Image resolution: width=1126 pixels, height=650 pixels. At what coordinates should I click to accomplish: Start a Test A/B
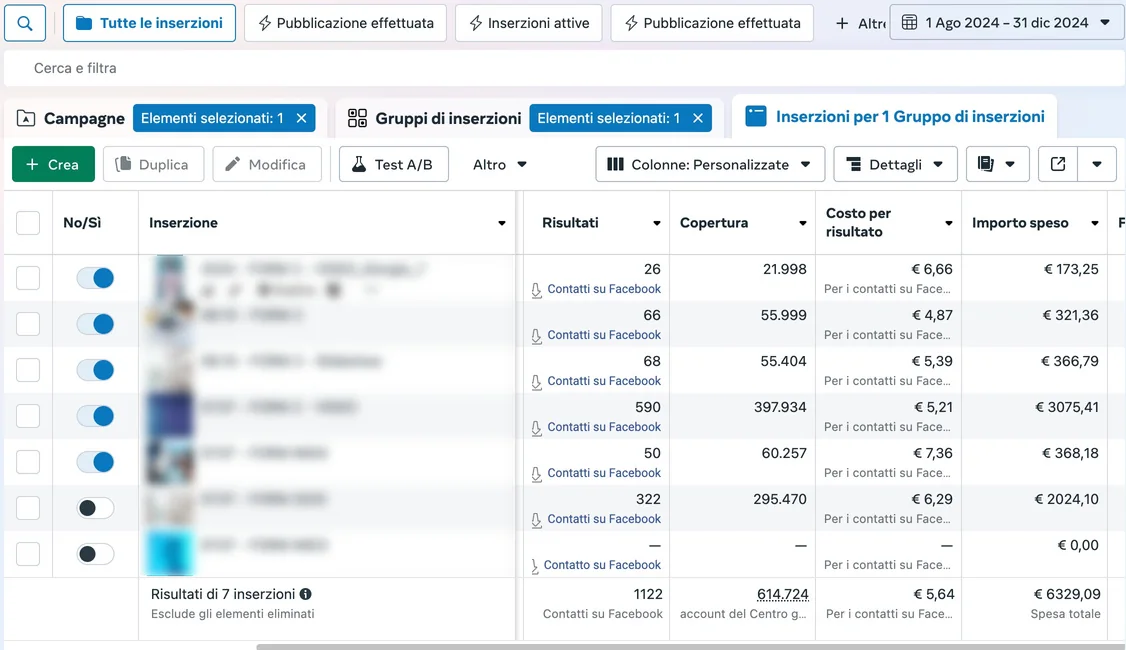(x=394, y=164)
